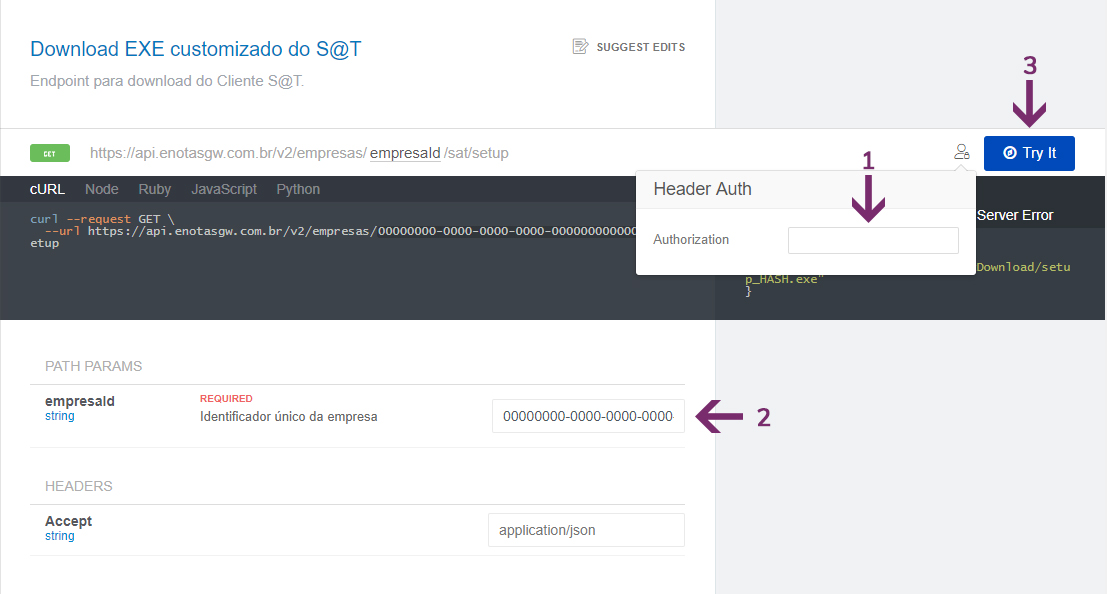Click the string type link under Accept
The height and width of the screenshot is (594, 1107).
[58, 535]
